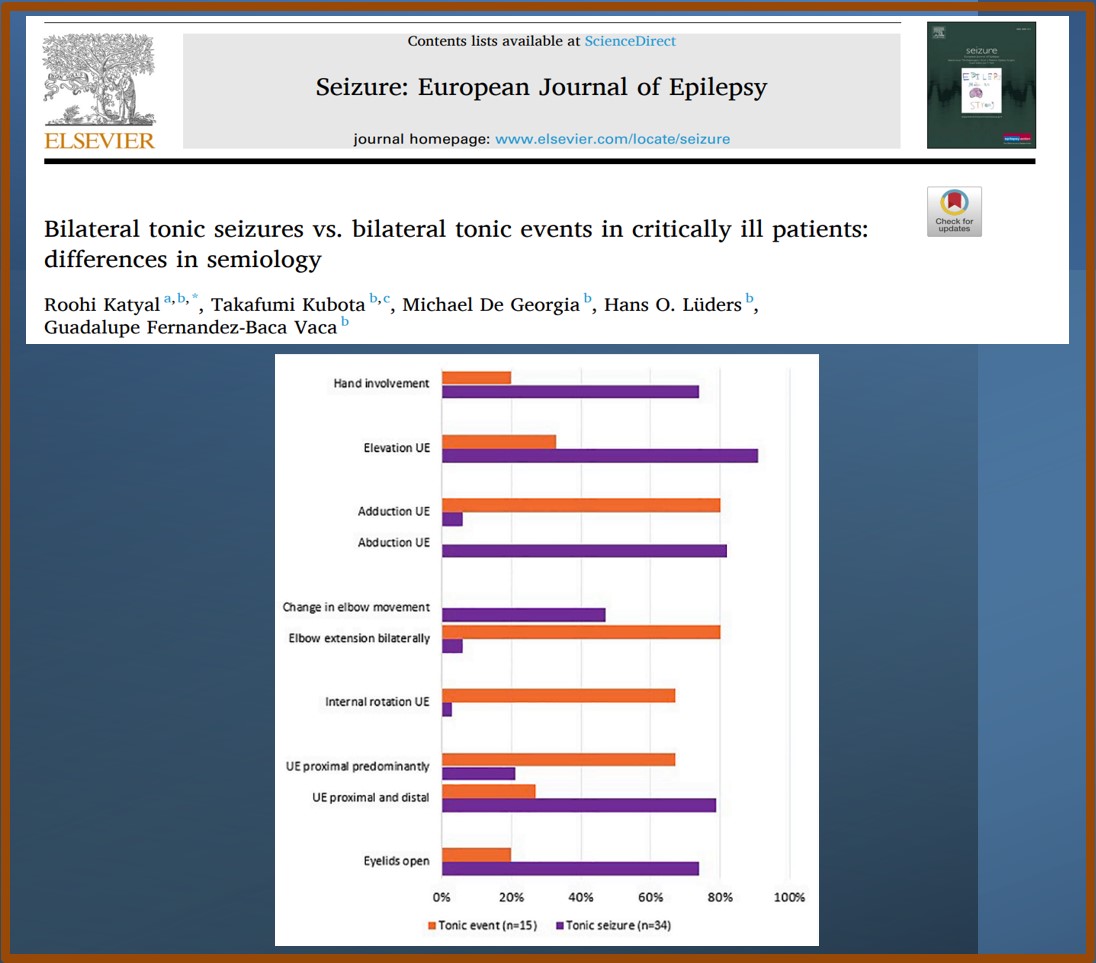The height and width of the screenshot is (963, 1096).
Task: Click the orange Internal rotation UE bar
Action: coord(558,696)
